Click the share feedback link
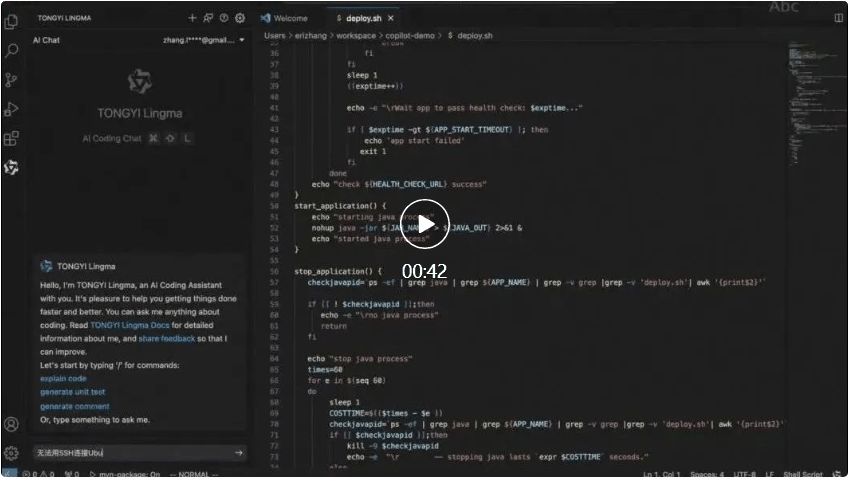Screen dimensions: 849x479 tap(166, 339)
